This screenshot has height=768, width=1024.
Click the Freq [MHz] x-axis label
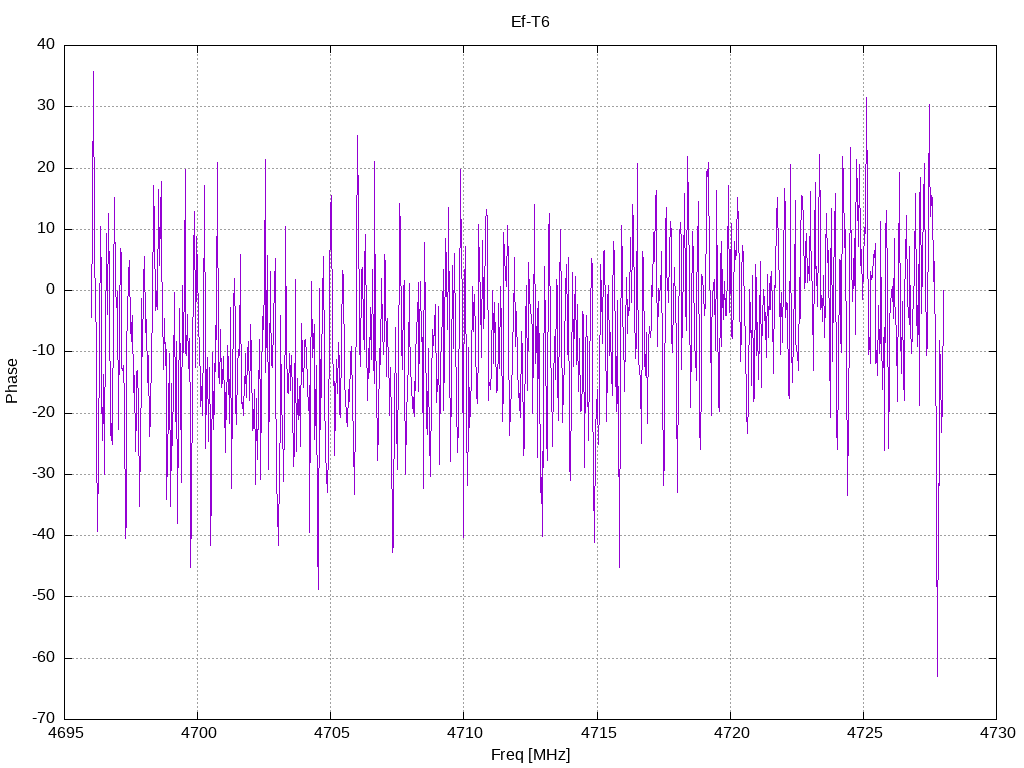pyautogui.click(x=530, y=755)
